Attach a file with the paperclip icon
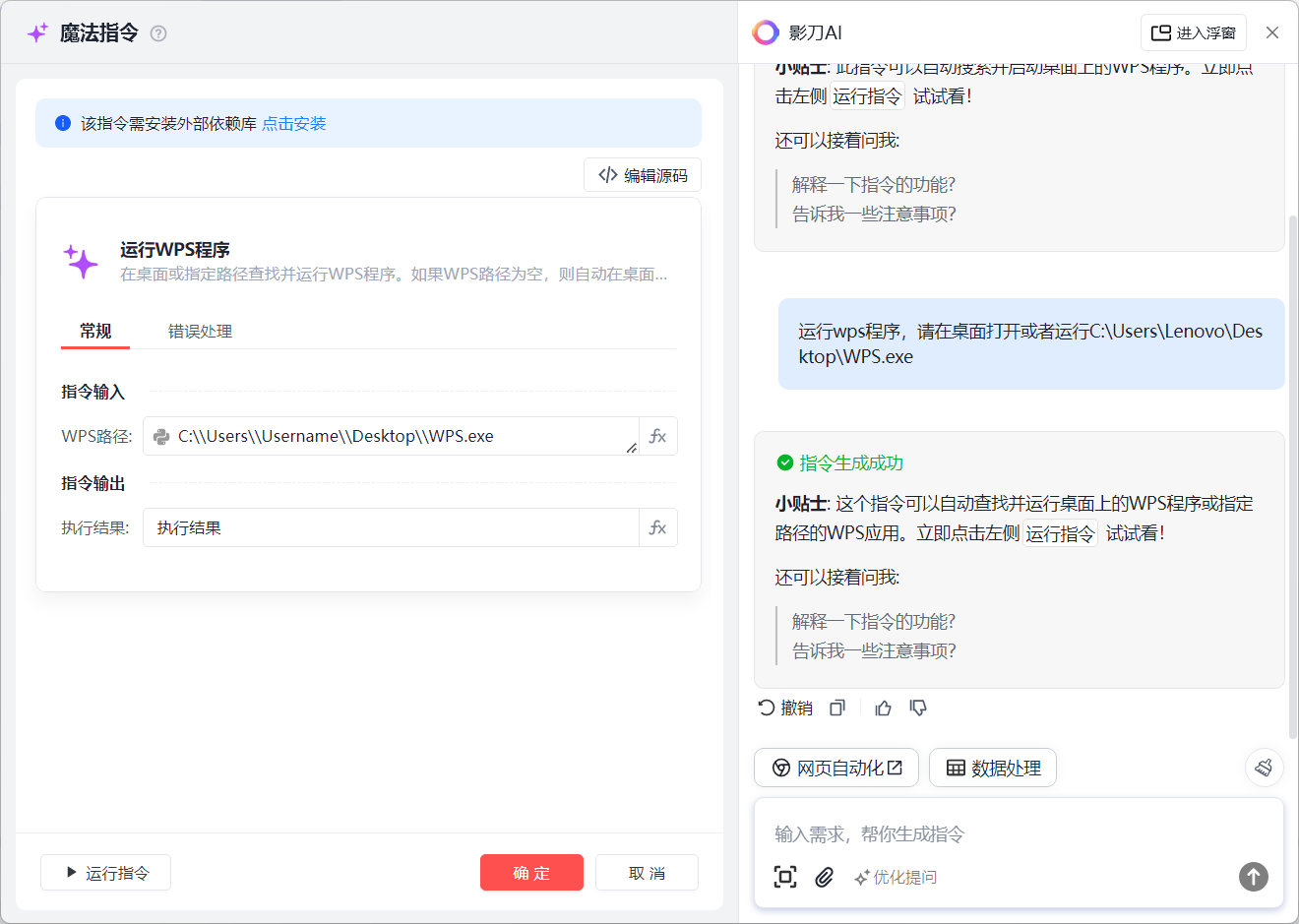The width and height of the screenshot is (1299, 924). 825,877
